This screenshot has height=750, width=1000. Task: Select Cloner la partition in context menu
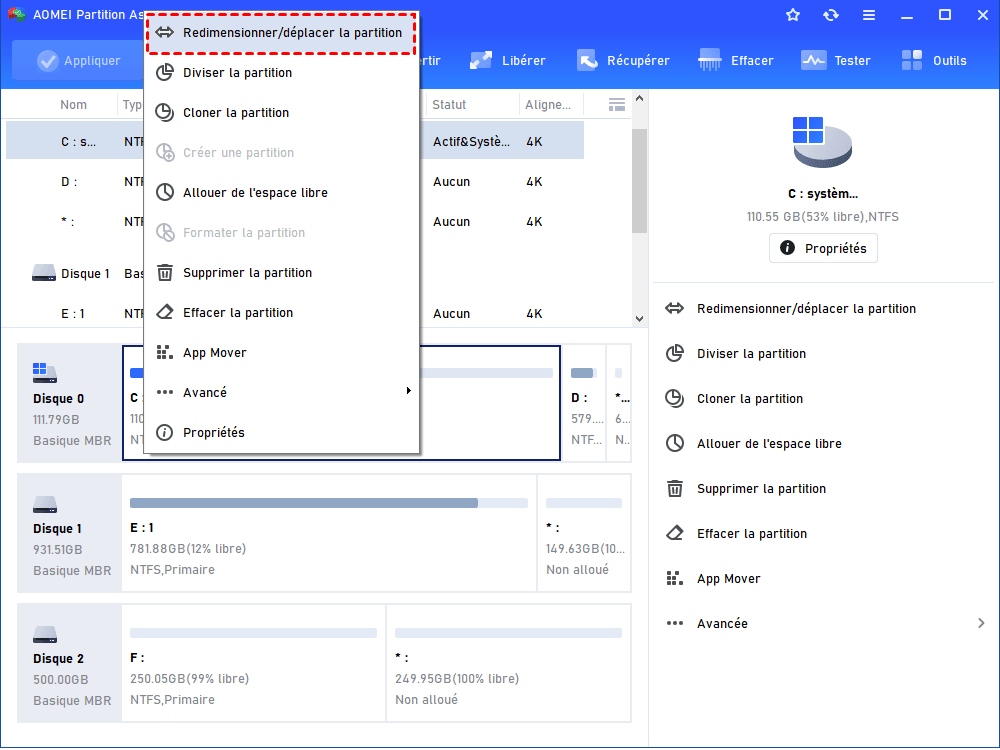click(x=281, y=113)
